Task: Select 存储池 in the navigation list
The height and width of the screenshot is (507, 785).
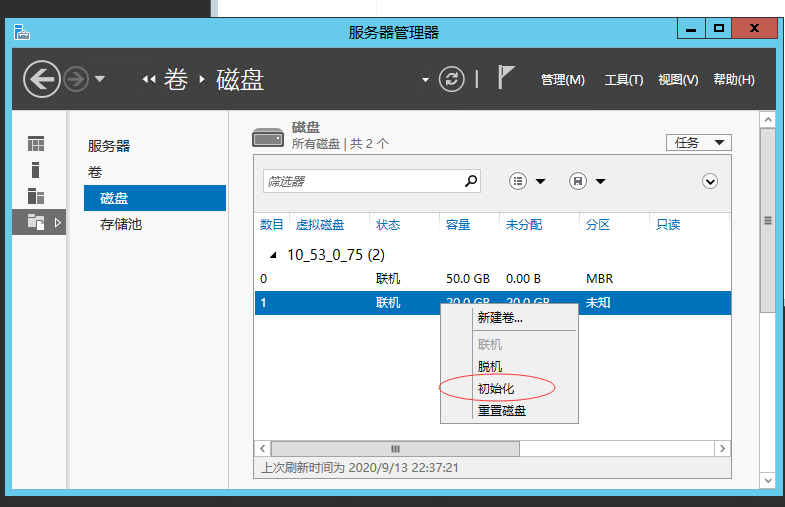Action: [121, 224]
